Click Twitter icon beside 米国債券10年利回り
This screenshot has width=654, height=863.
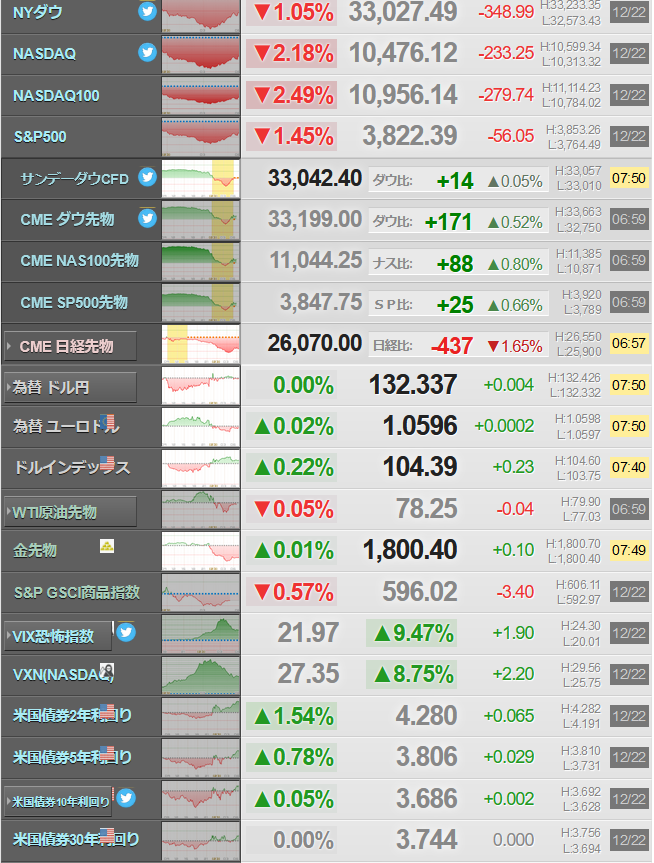[126, 798]
